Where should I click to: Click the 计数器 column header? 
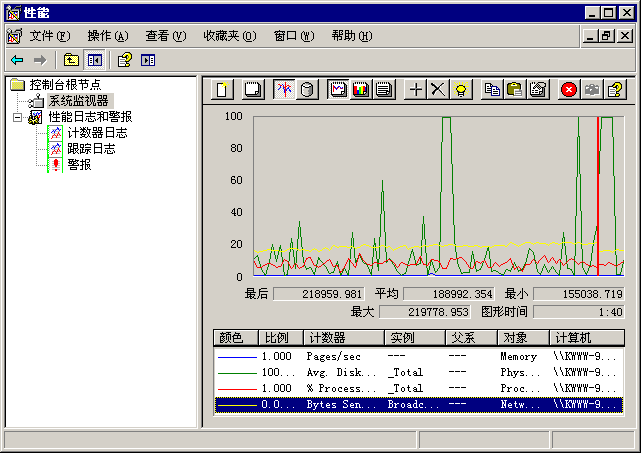tap(344, 338)
